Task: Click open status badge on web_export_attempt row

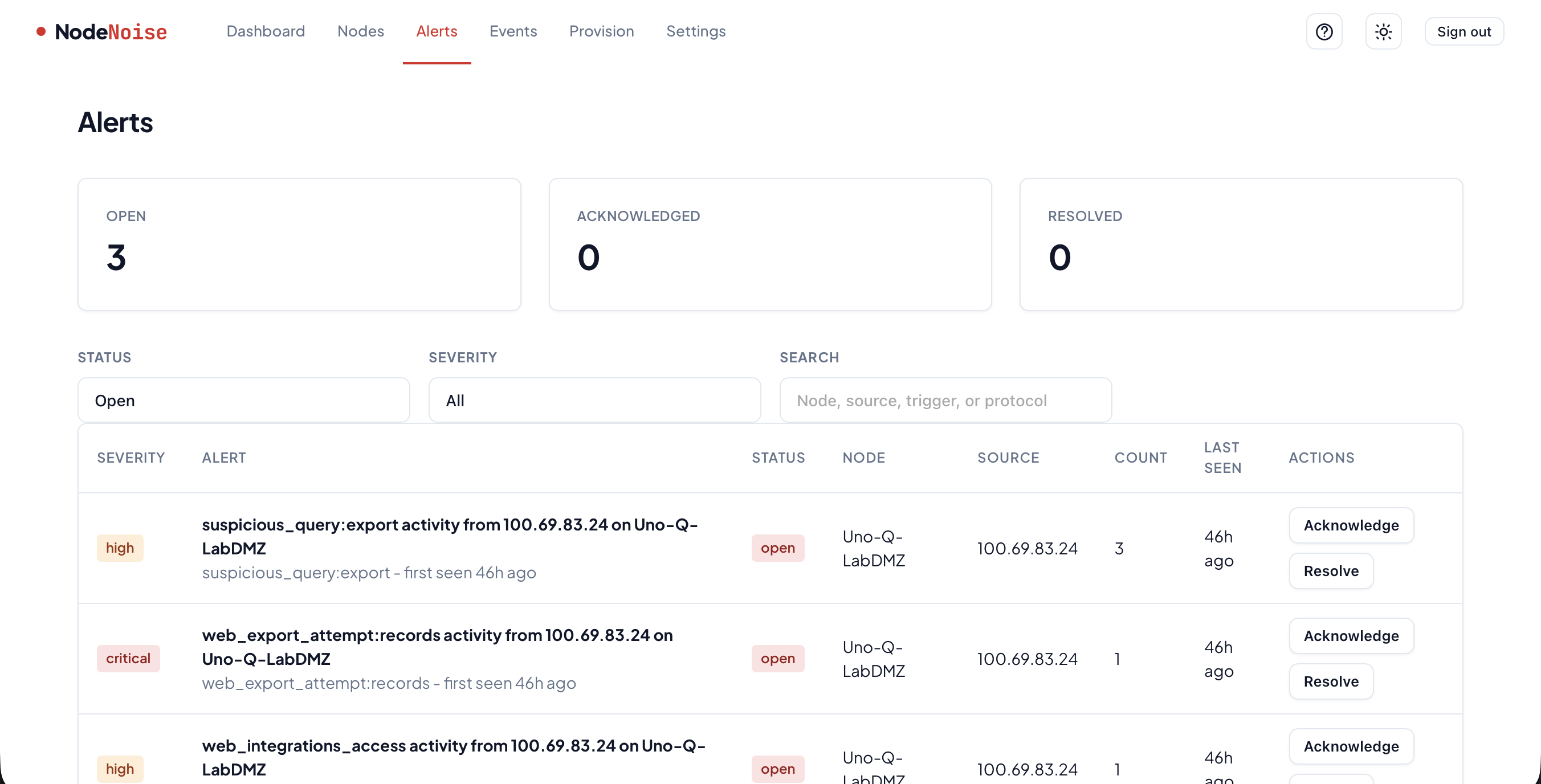Action: pyautogui.click(x=778, y=659)
